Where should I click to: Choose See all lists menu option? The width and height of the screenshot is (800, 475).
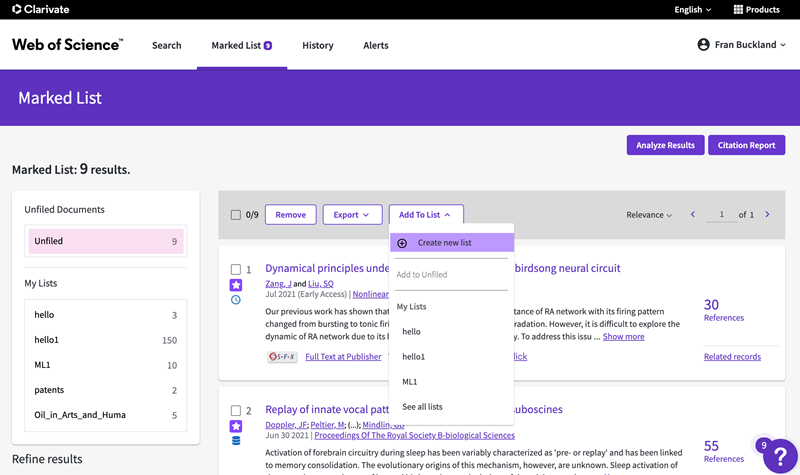pos(422,407)
